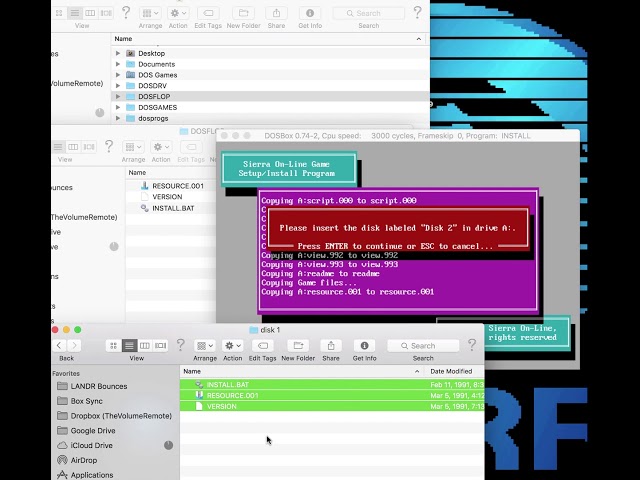
Task: Switch disk 1 window to cover flow view
Action: (x=160, y=346)
